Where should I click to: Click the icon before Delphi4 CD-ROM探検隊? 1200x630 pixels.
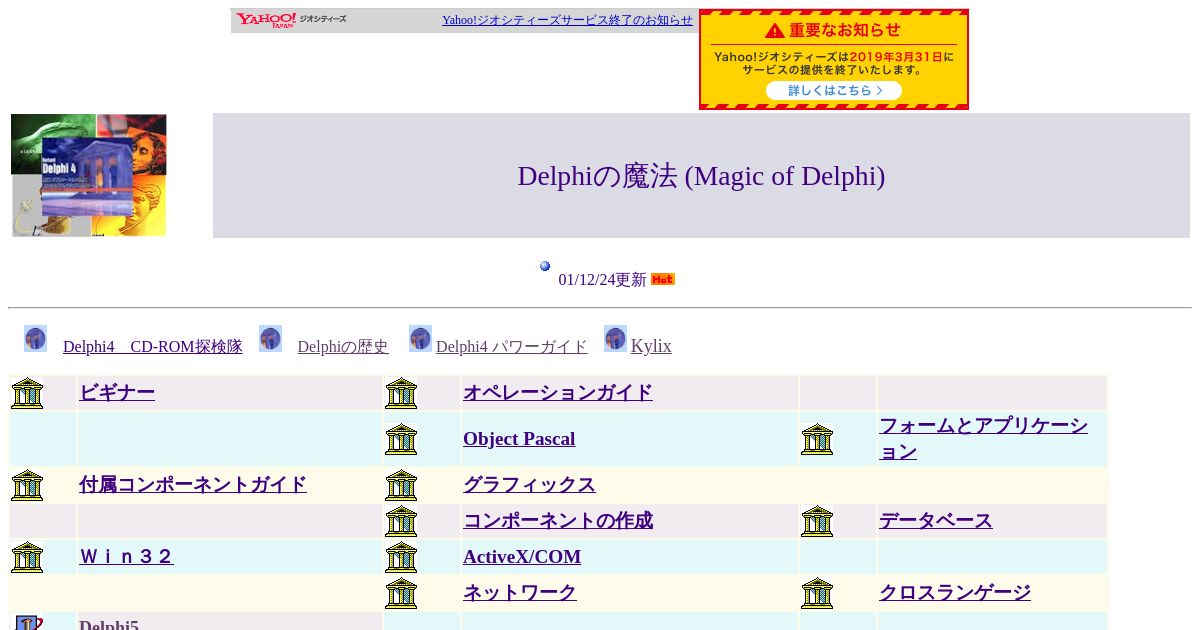pos(36,339)
